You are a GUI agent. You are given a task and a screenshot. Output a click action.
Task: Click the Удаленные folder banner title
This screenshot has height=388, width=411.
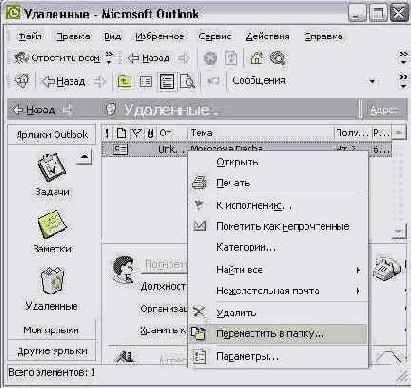point(172,110)
